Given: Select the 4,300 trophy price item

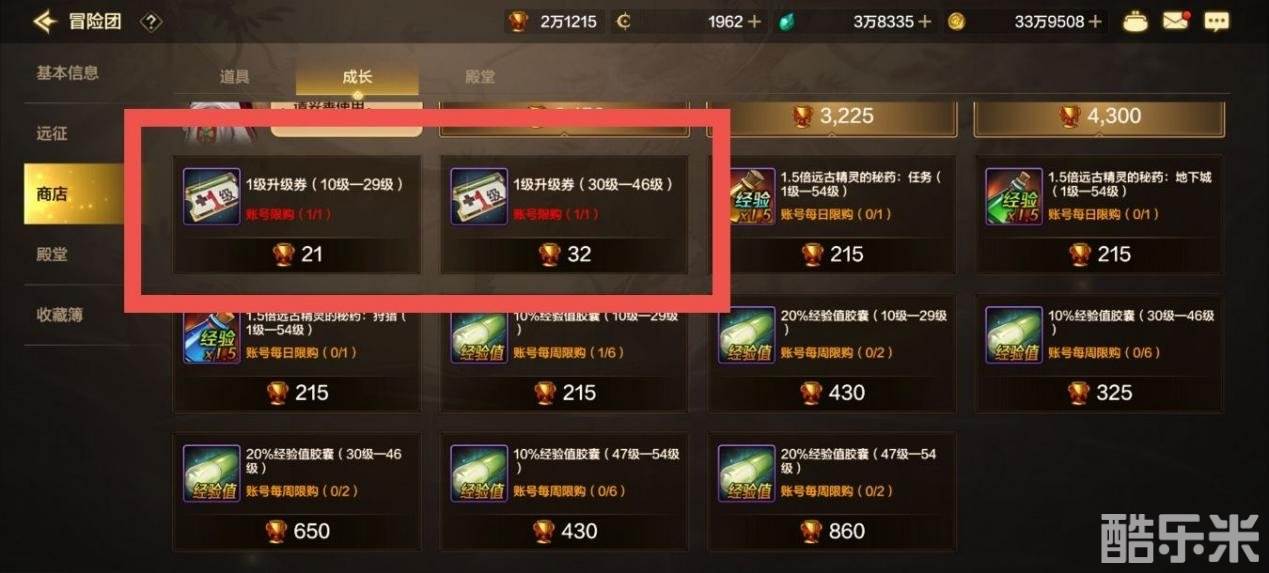Looking at the screenshot, I should [x=1100, y=117].
